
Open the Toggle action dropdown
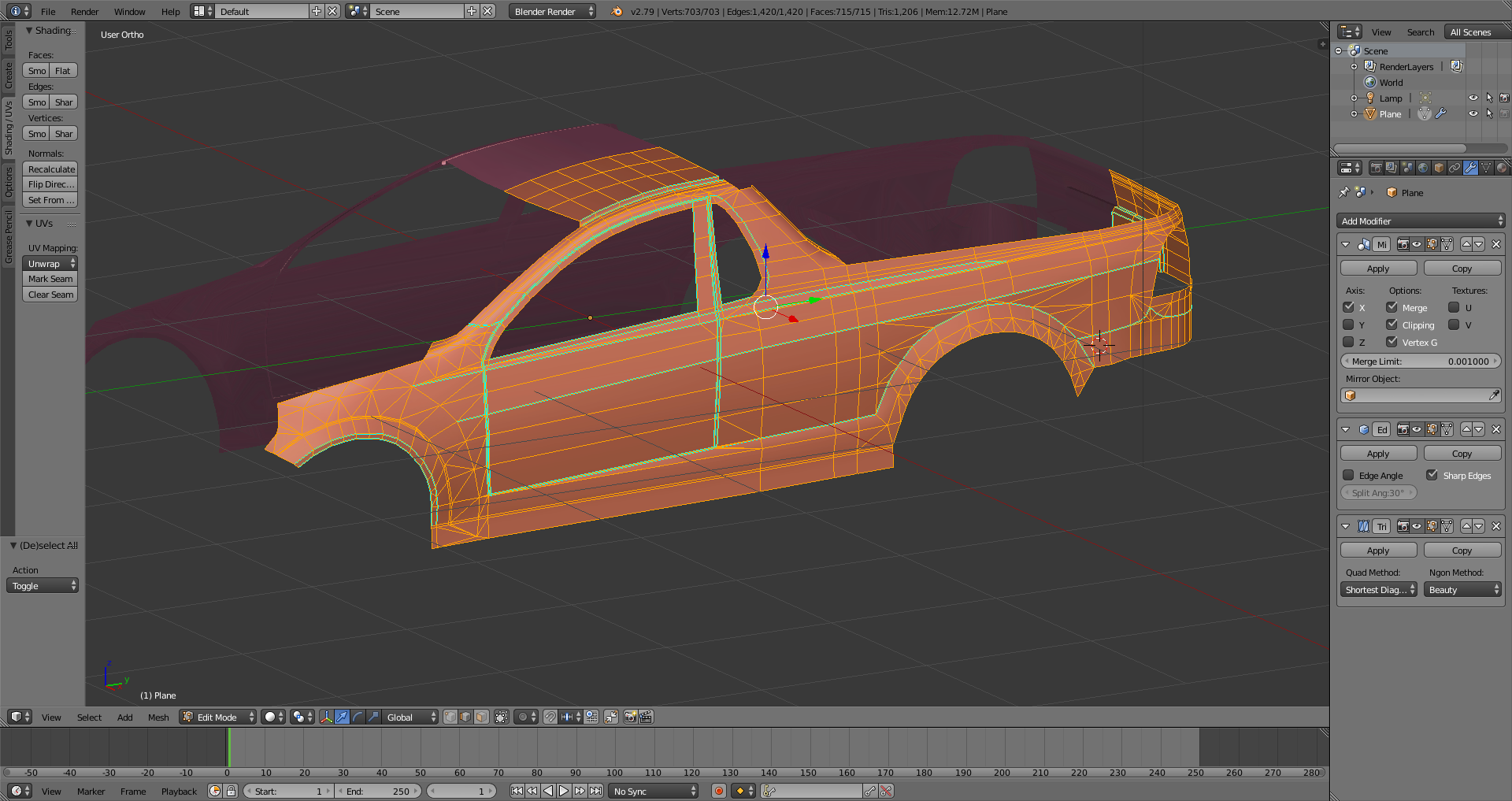pyautogui.click(x=43, y=585)
